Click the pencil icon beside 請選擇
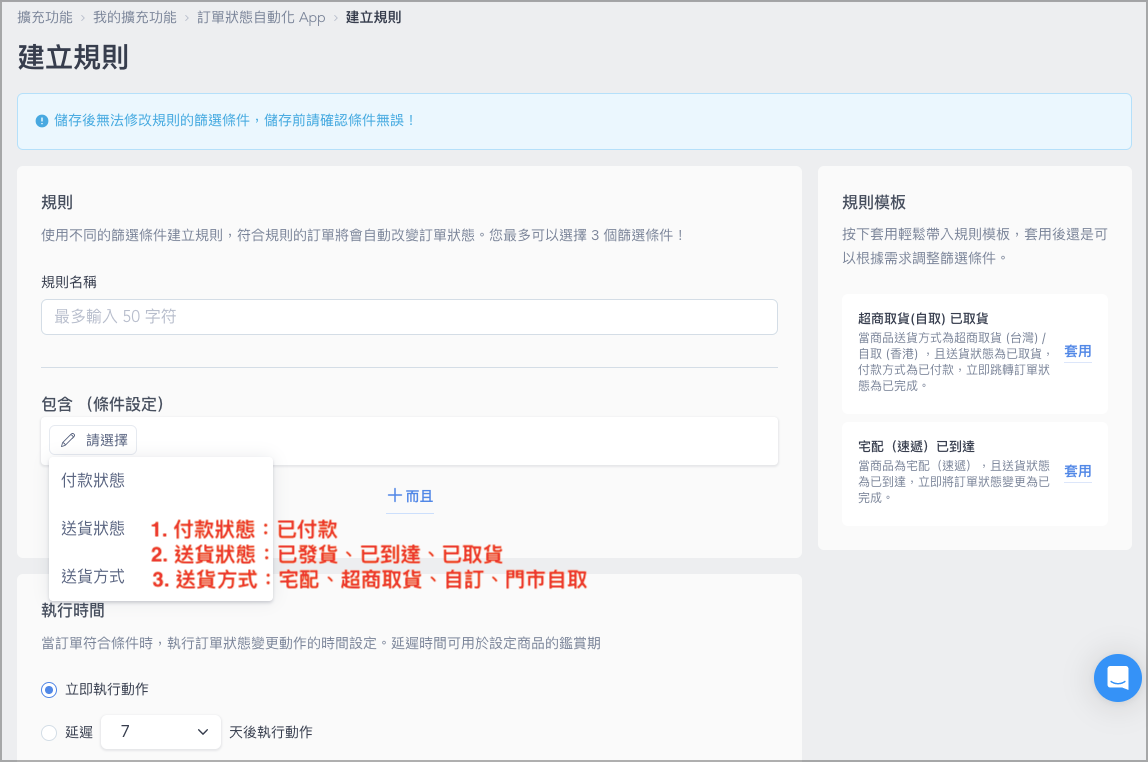Viewport: 1148px width, 762px height. click(x=68, y=440)
